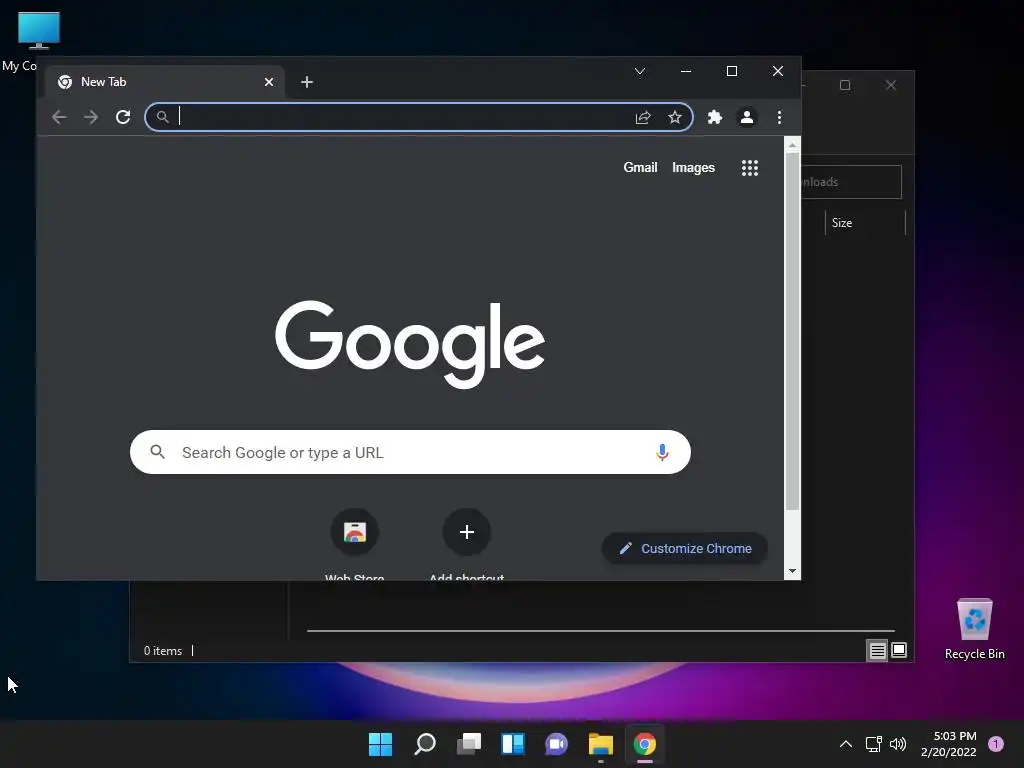Open the Chrome profile avatar

coord(746,118)
